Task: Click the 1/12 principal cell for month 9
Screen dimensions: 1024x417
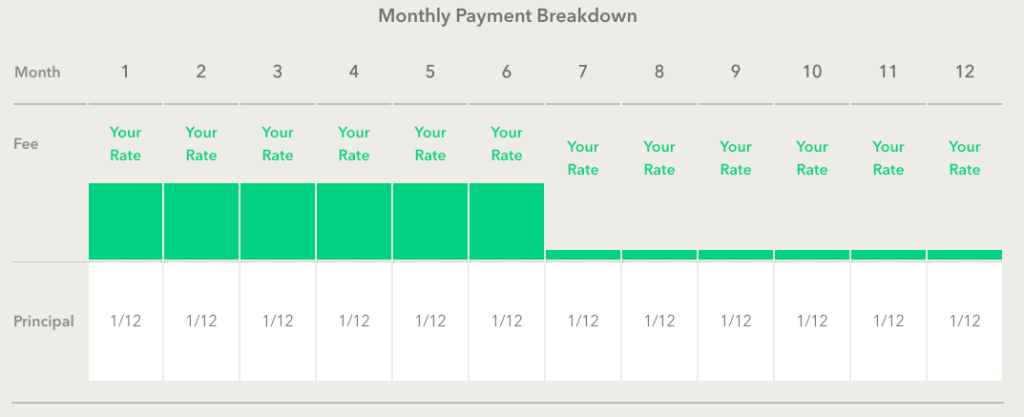Action: (735, 321)
